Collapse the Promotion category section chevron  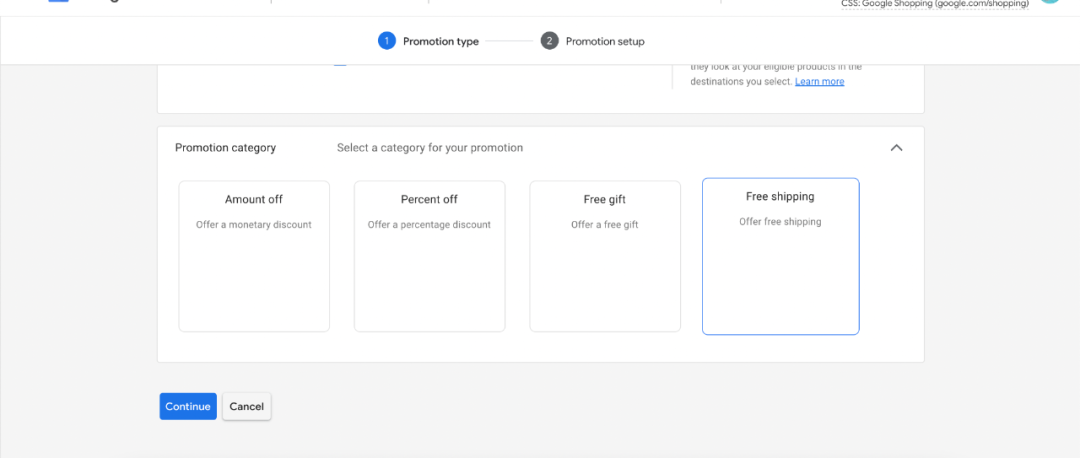point(896,148)
